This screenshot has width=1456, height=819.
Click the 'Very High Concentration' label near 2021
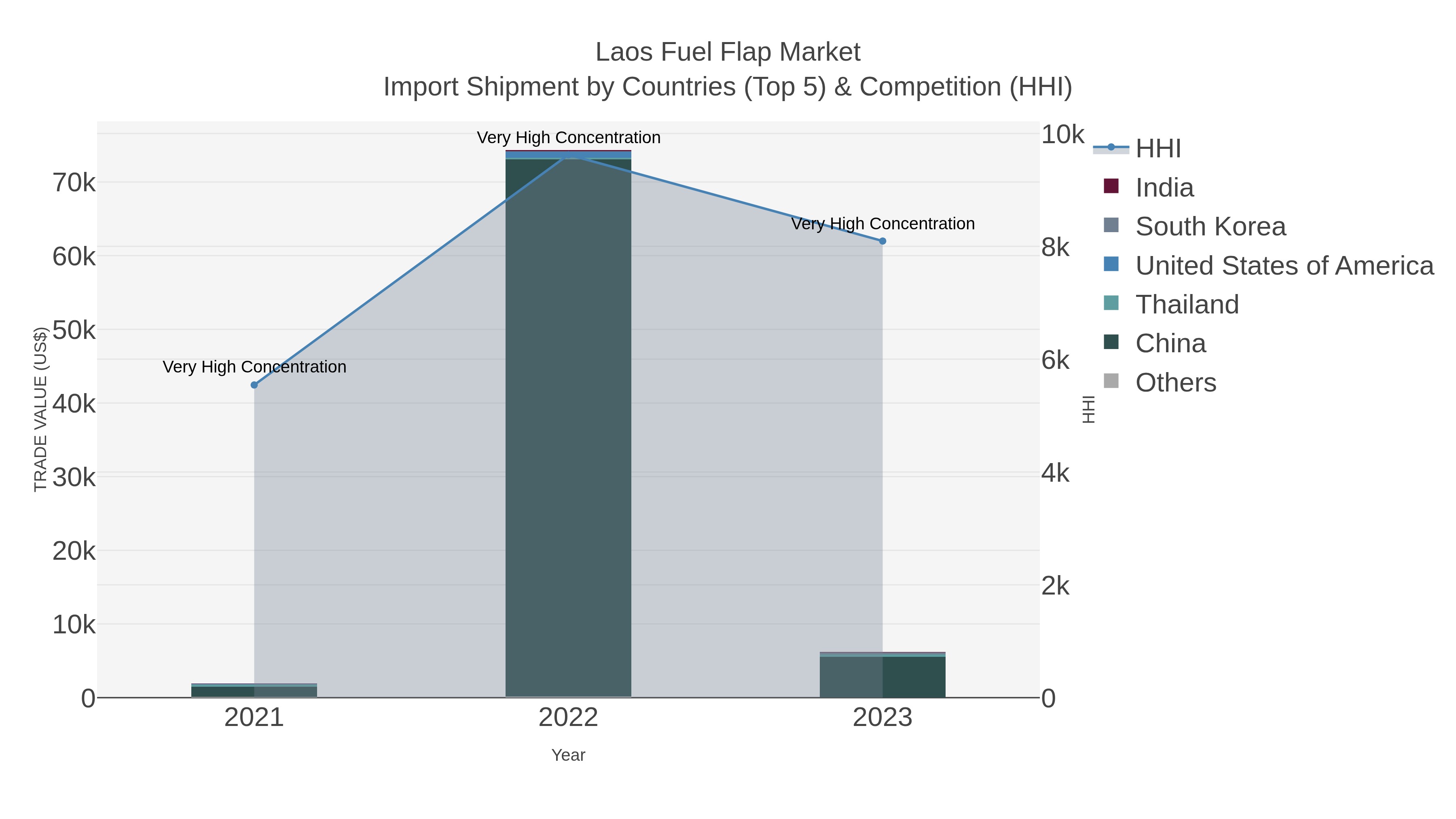tap(254, 367)
